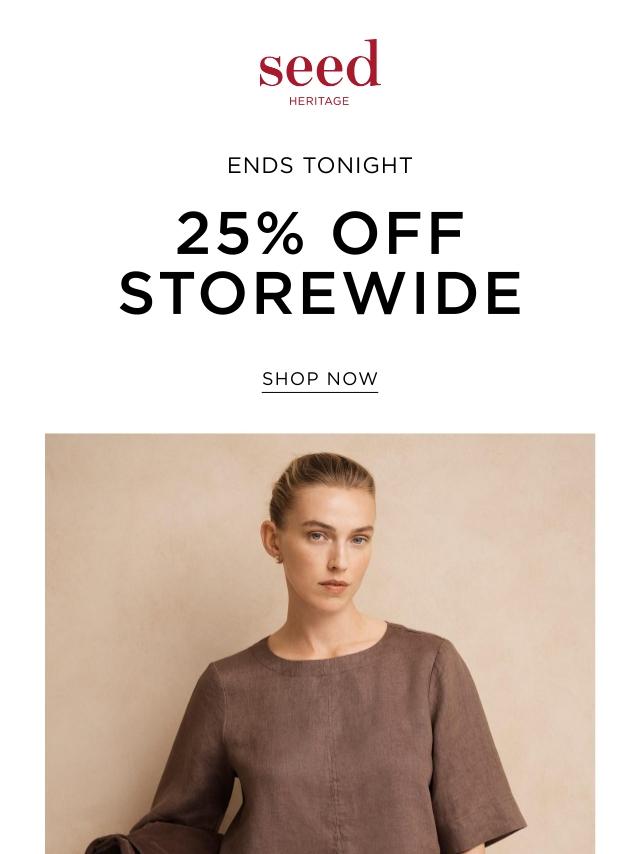The width and height of the screenshot is (640, 854).
Task: Select the 25% OFF headline text
Action: [x=320, y=234]
